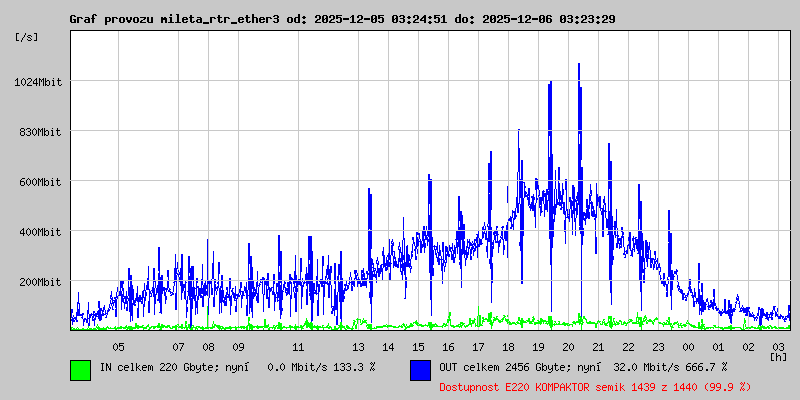Click the [h] hour unit label

point(778,356)
